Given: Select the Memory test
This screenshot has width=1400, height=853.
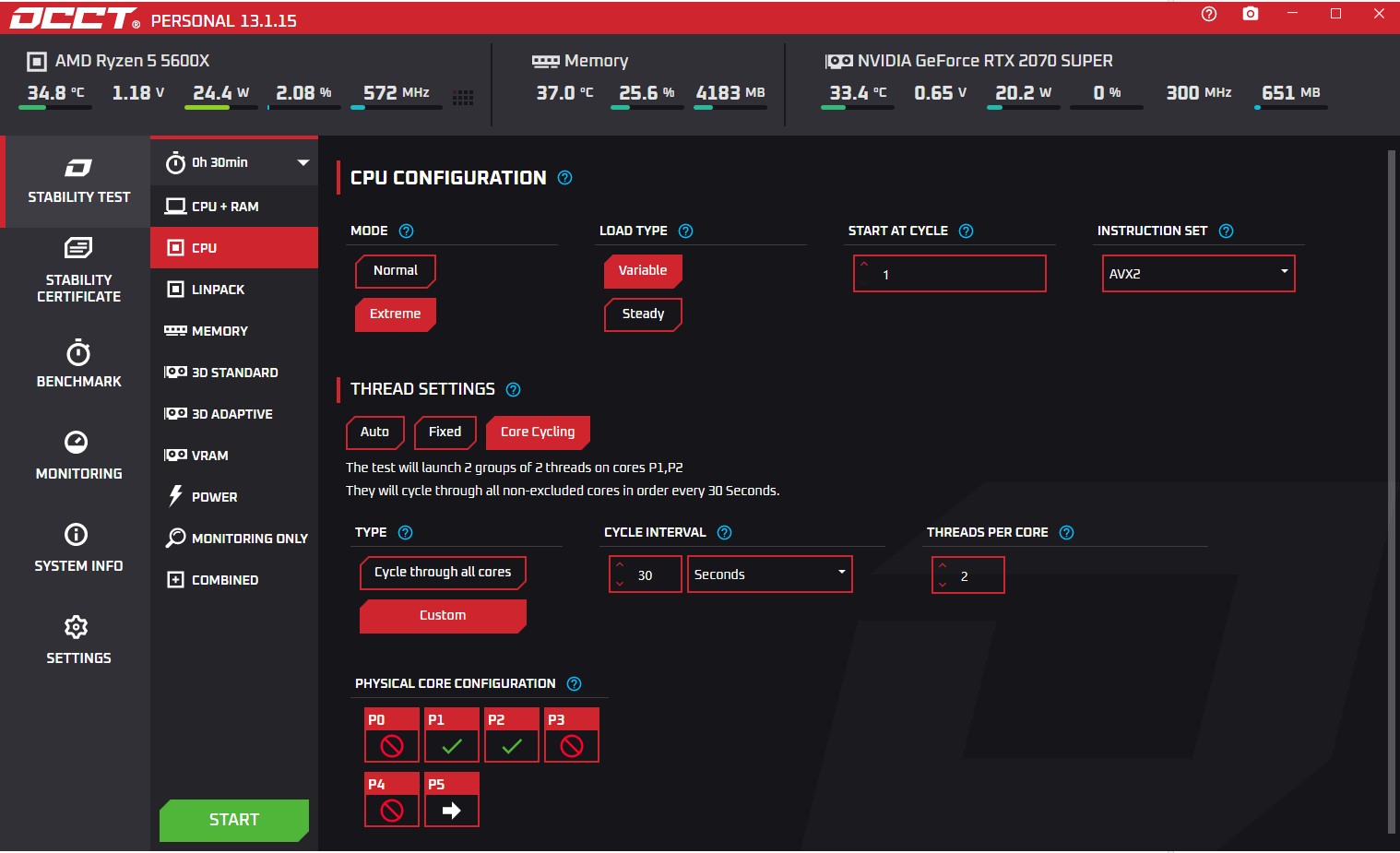Looking at the screenshot, I should pos(234,331).
